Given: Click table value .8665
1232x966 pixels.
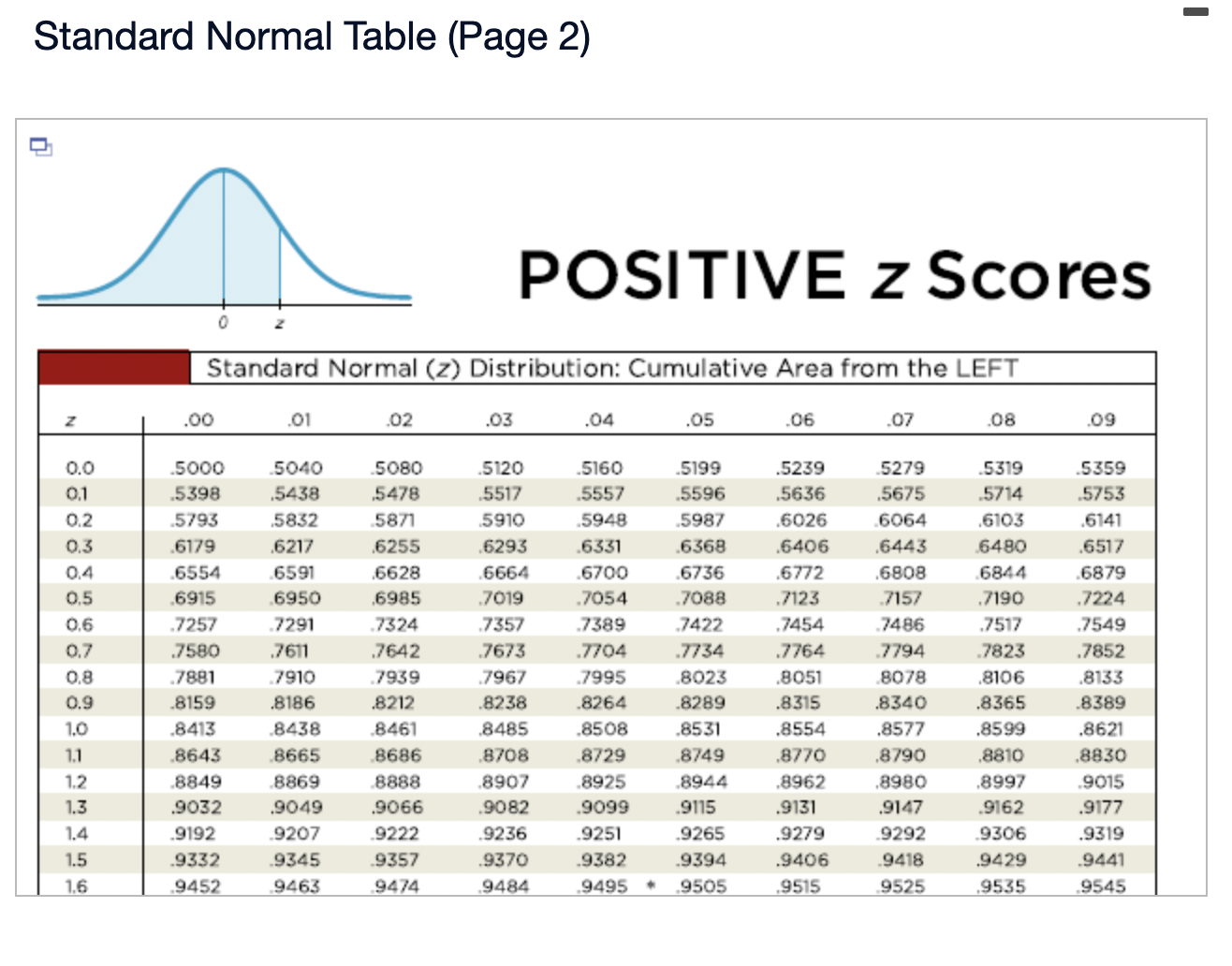Looking at the screenshot, I should (295, 755).
